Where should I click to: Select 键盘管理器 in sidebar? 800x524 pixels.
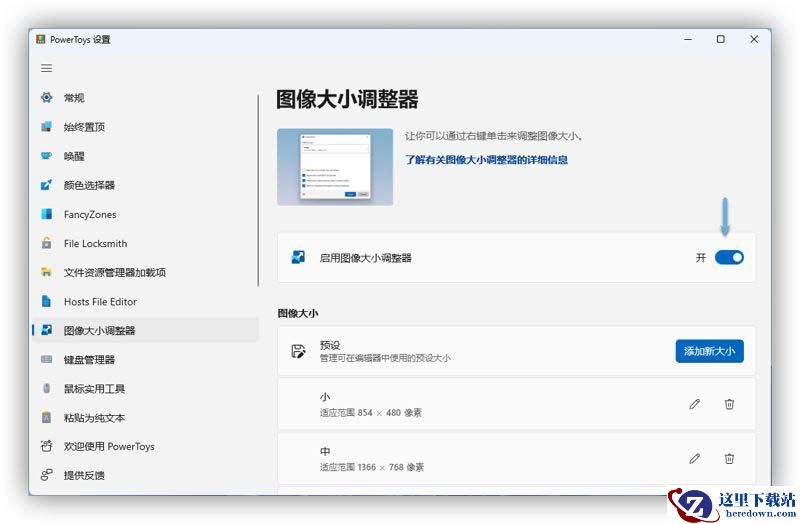coord(145,359)
